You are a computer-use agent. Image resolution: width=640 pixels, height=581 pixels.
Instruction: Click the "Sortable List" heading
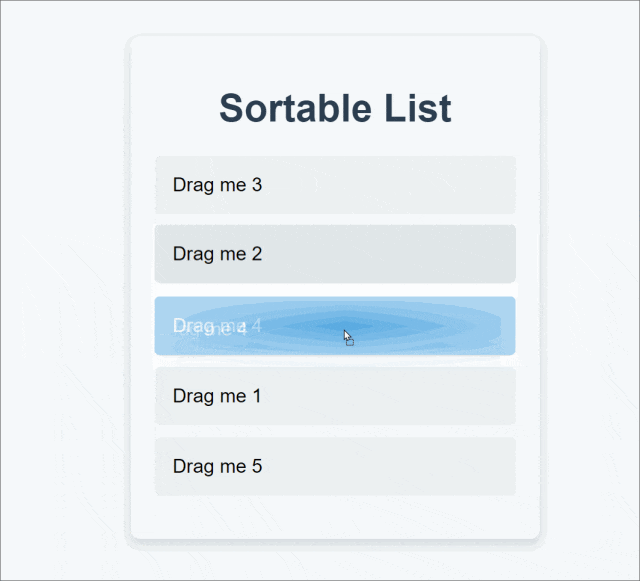tap(335, 108)
